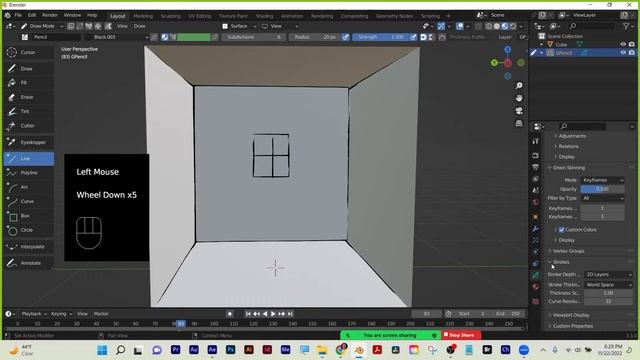Open the Modifiers wrench properties tab
640x360 pixels.
[x=536, y=229]
